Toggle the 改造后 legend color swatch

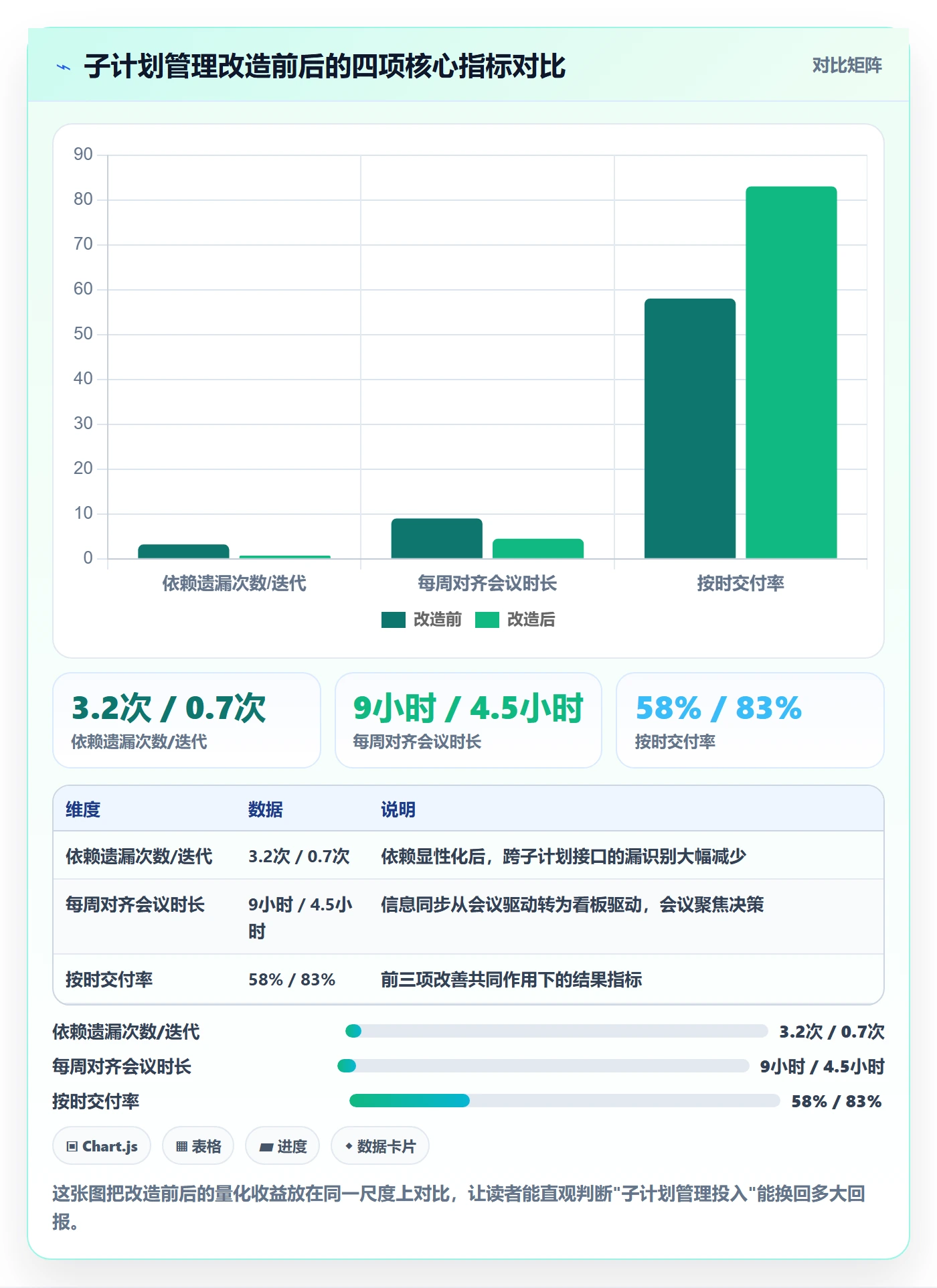(487, 620)
